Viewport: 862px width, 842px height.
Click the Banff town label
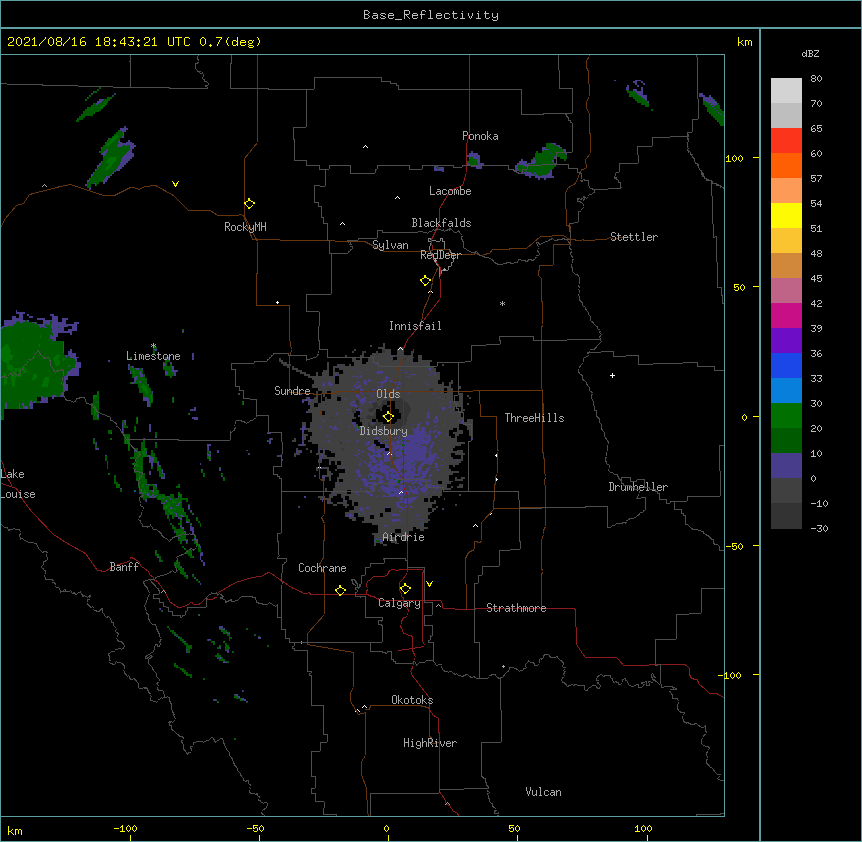(x=124, y=567)
